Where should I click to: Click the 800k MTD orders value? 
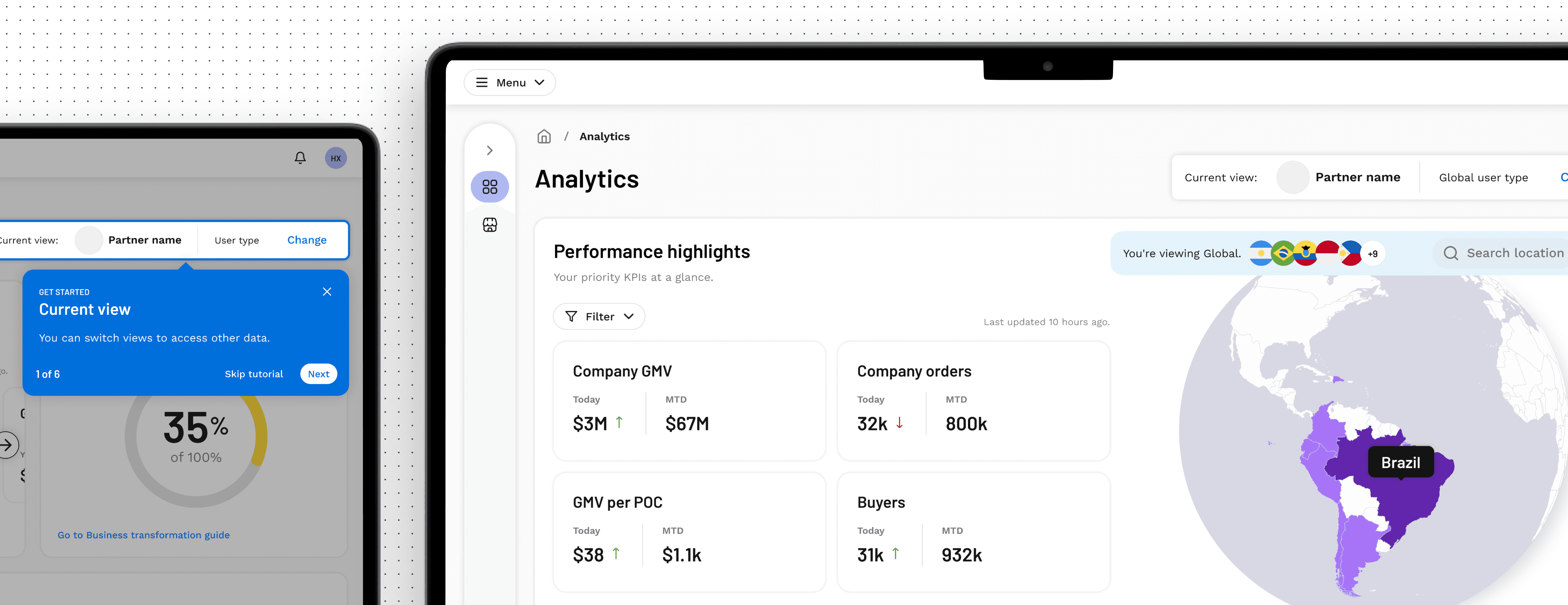(966, 424)
